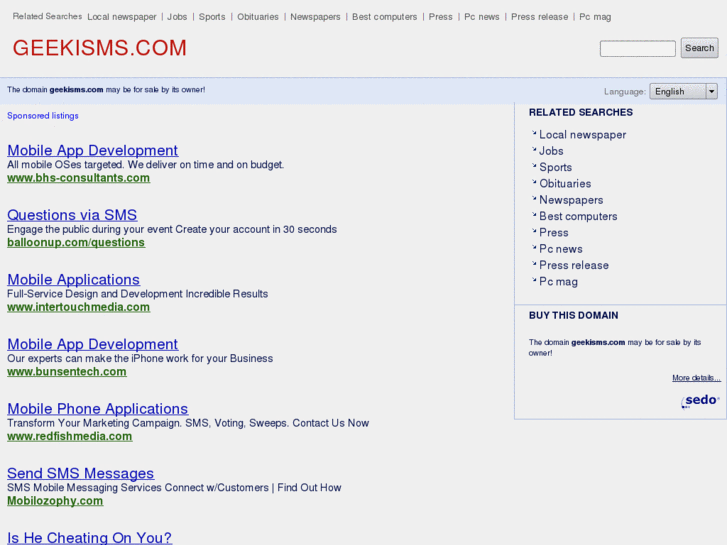
Task: Visit Mobilozophy.com link
Action: point(55,501)
